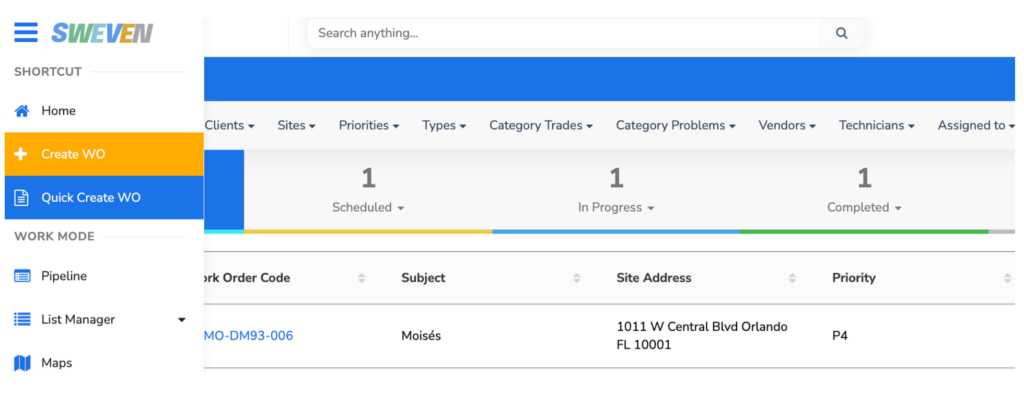
Task: Open the Category Trades dropdown
Action: coord(541,125)
